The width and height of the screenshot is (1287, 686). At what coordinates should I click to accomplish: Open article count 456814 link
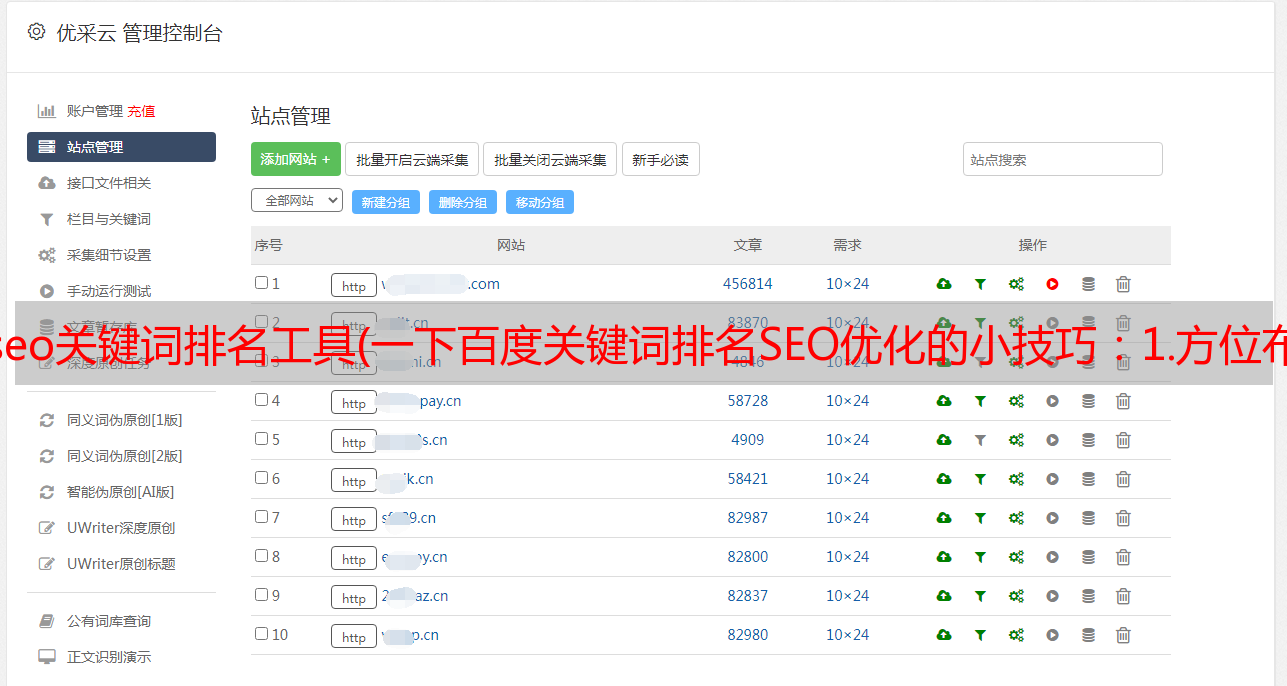(748, 284)
